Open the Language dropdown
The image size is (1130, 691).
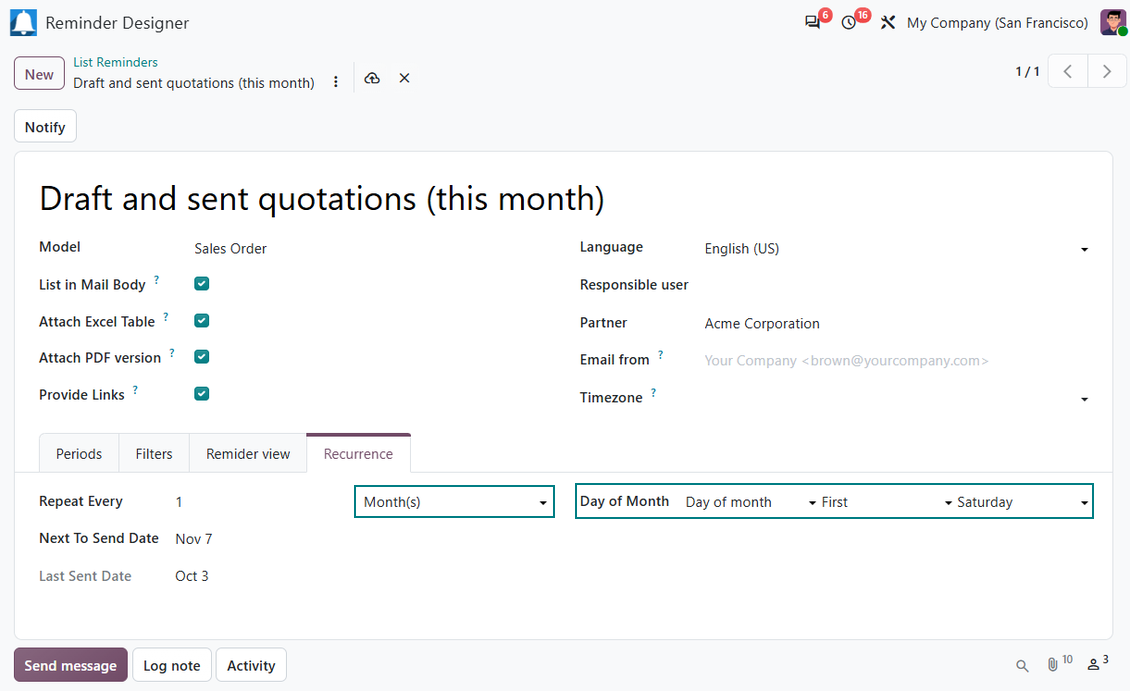coord(897,249)
